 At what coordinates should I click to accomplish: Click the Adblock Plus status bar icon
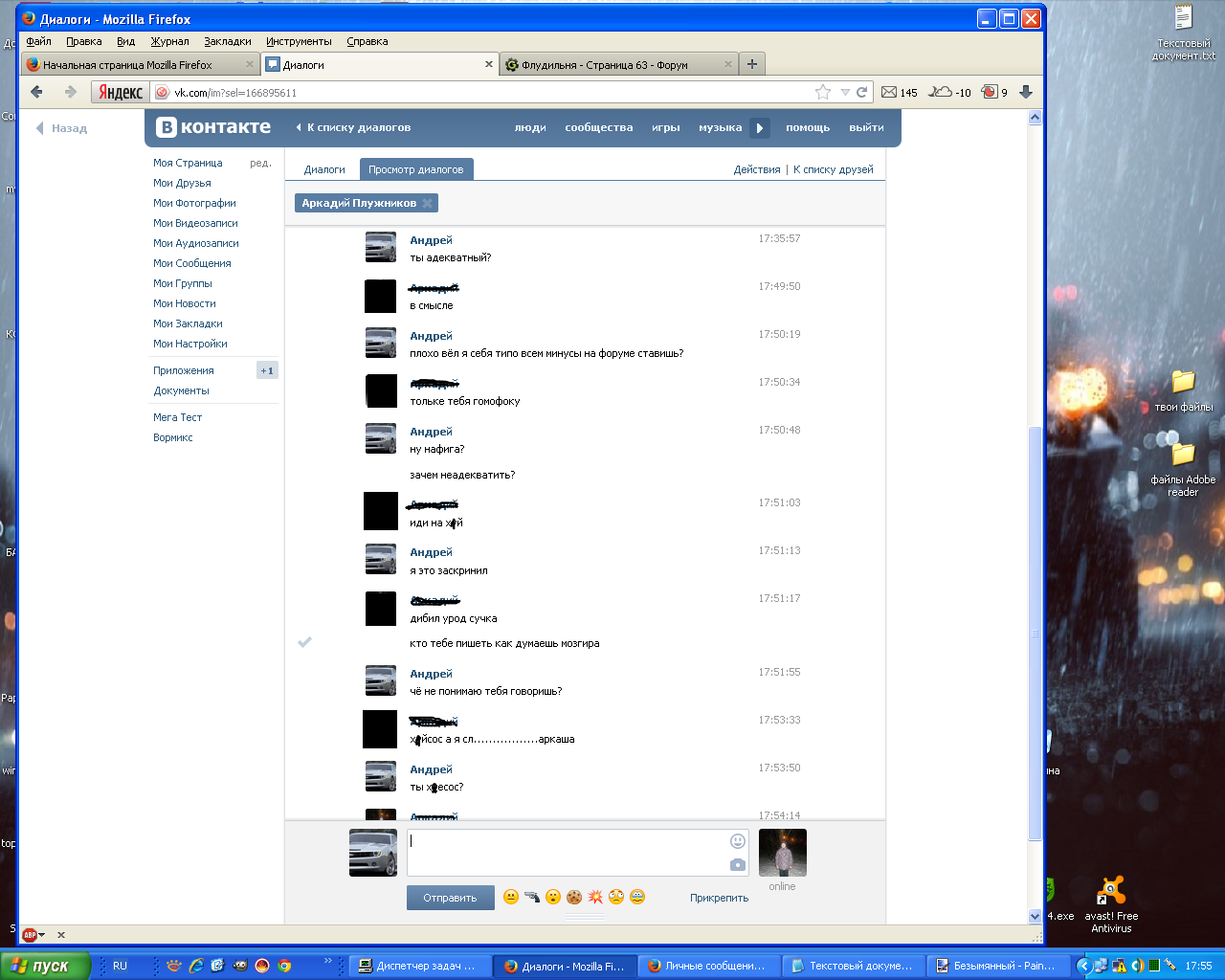(x=31, y=934)
